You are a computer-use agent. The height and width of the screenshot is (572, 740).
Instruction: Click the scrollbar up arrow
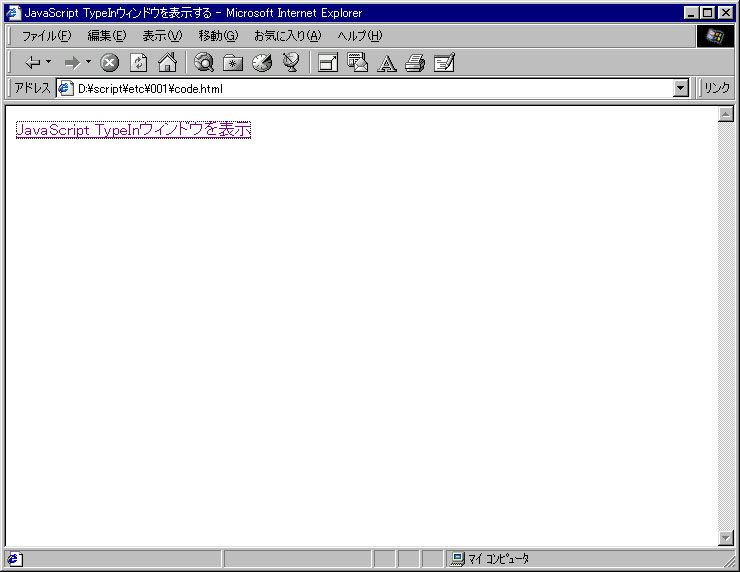(725, 114)
